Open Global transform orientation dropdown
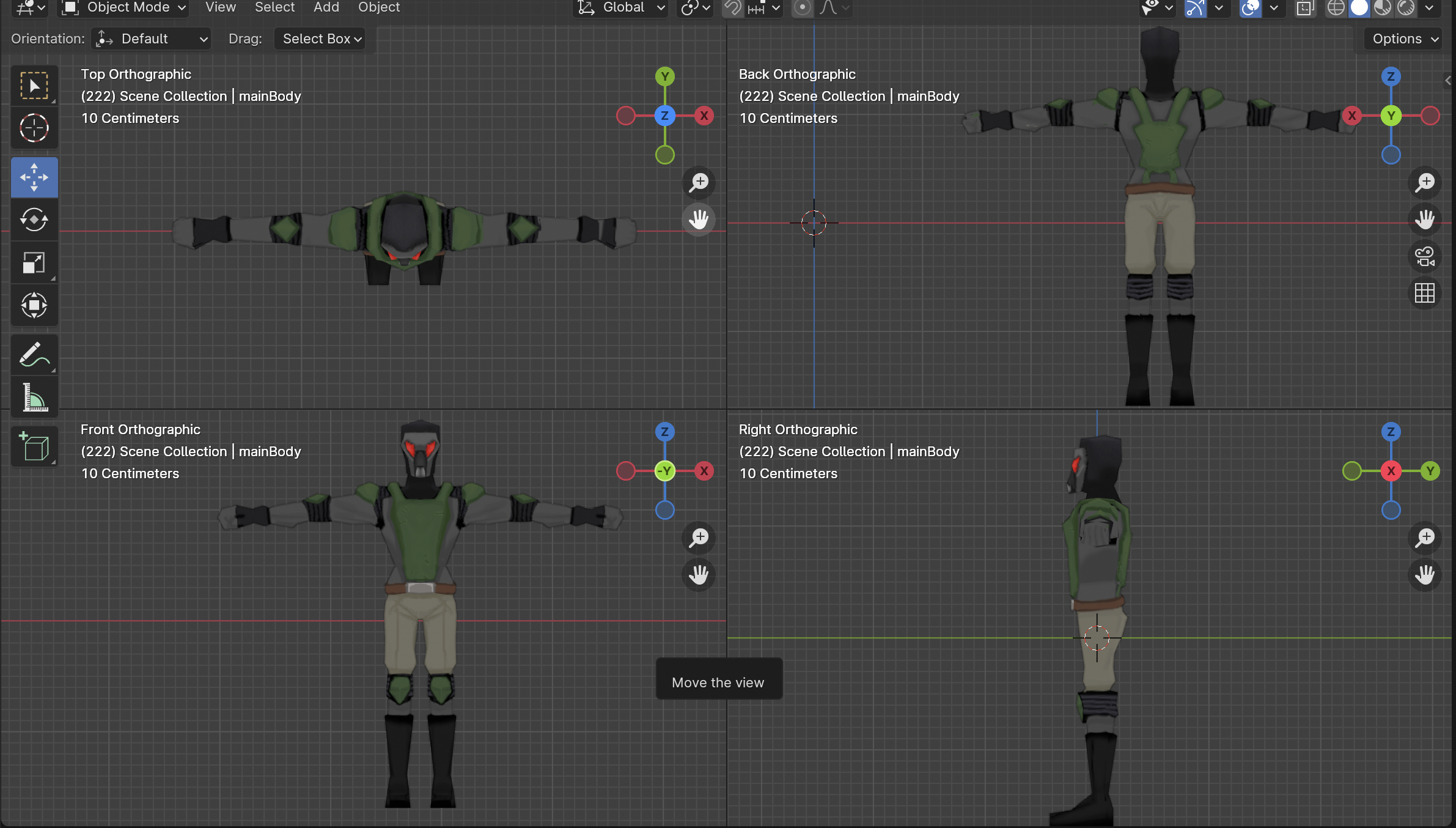 pyautogui.click(x=620, y=8)
